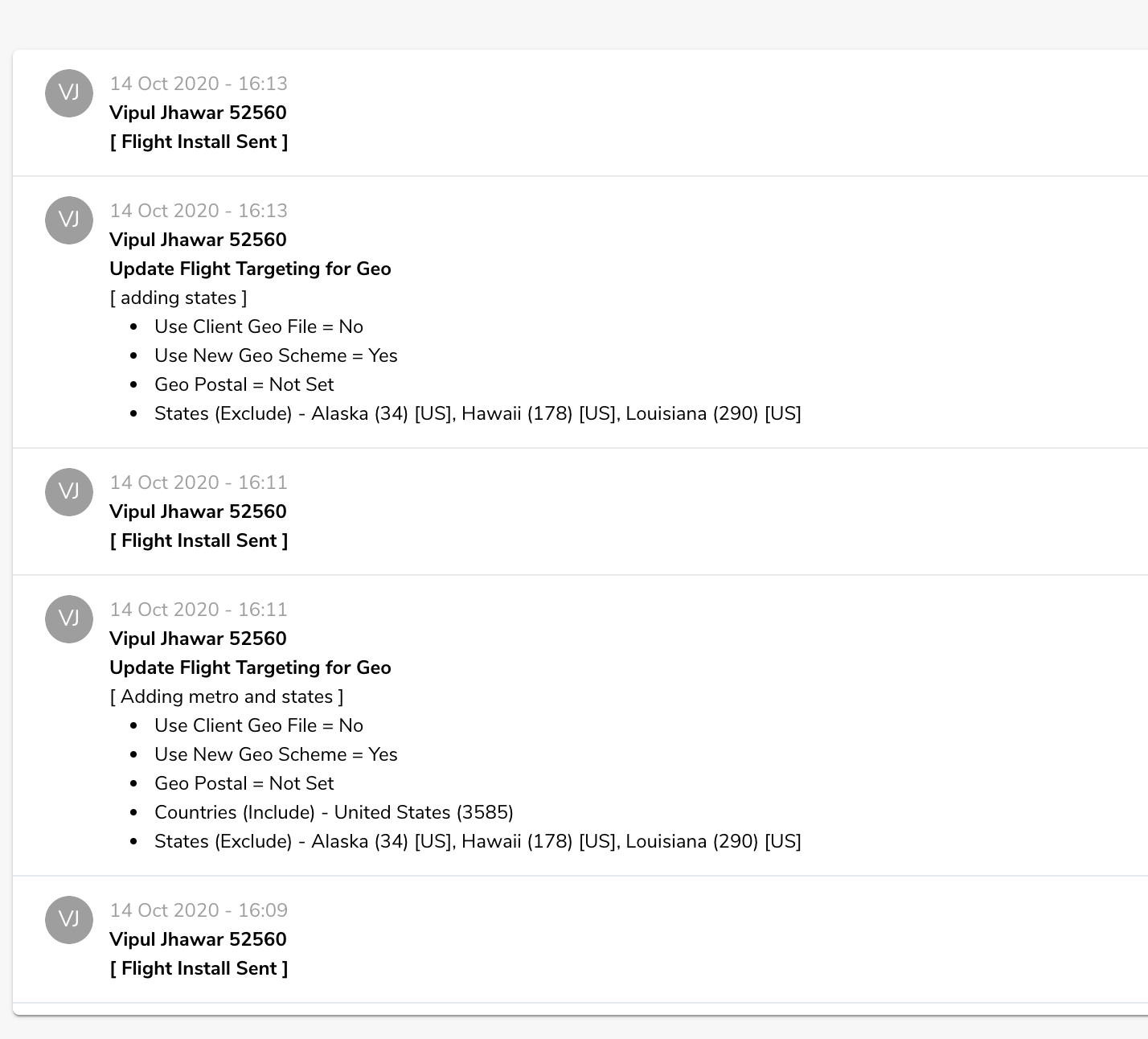Click the VJ avatar on the 16:09 entry
The image size is (1148, 1039).
point(69,920)
